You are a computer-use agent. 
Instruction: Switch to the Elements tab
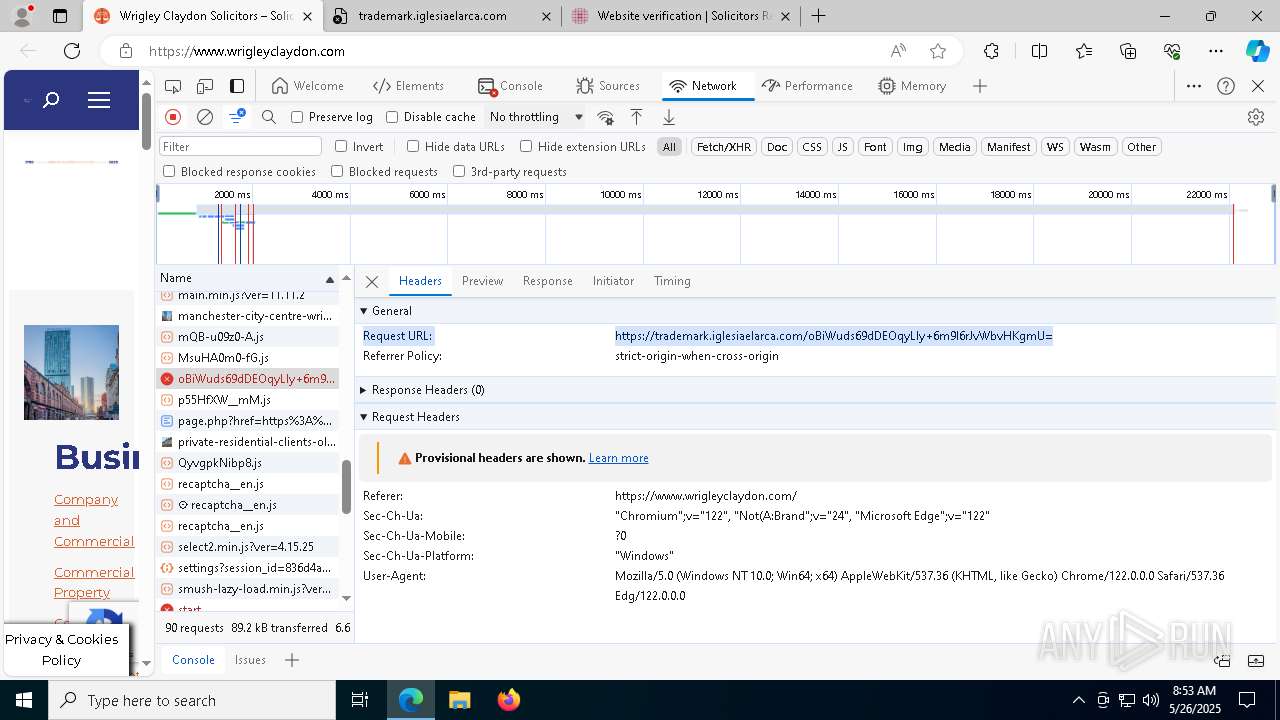click(408, 86)
